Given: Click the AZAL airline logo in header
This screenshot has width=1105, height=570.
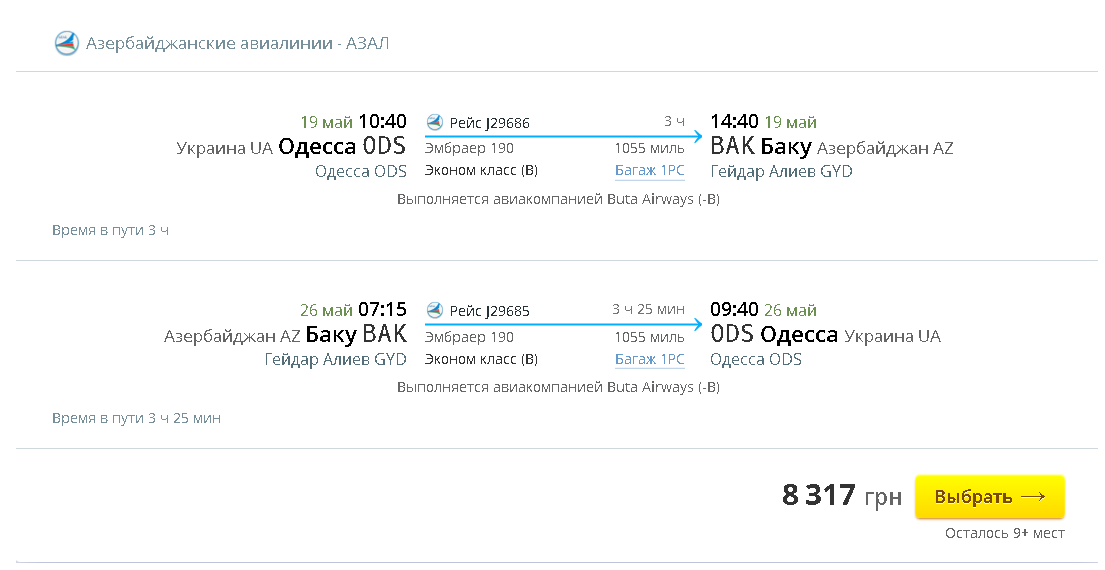Looking at the screenshot, I should (66, 43).
